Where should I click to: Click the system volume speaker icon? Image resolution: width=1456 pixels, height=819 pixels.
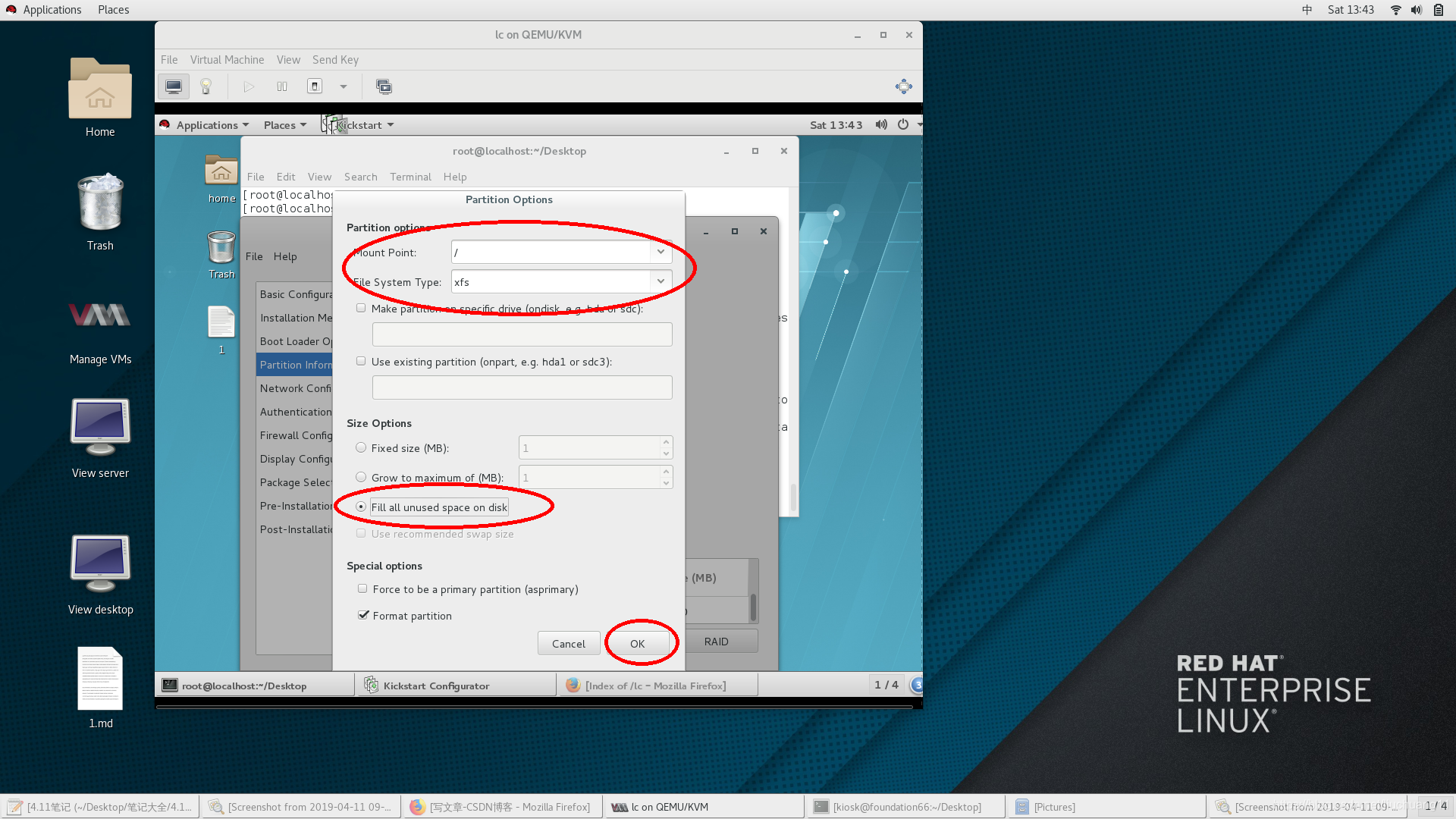click(1416, 10)
